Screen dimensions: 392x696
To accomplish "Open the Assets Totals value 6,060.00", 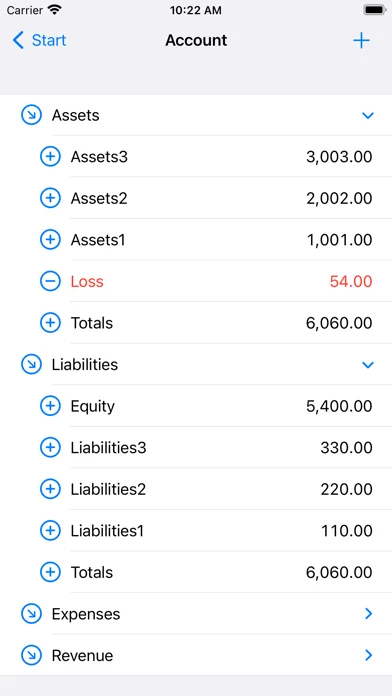I will pyautogui.click(x=339, y=323).
